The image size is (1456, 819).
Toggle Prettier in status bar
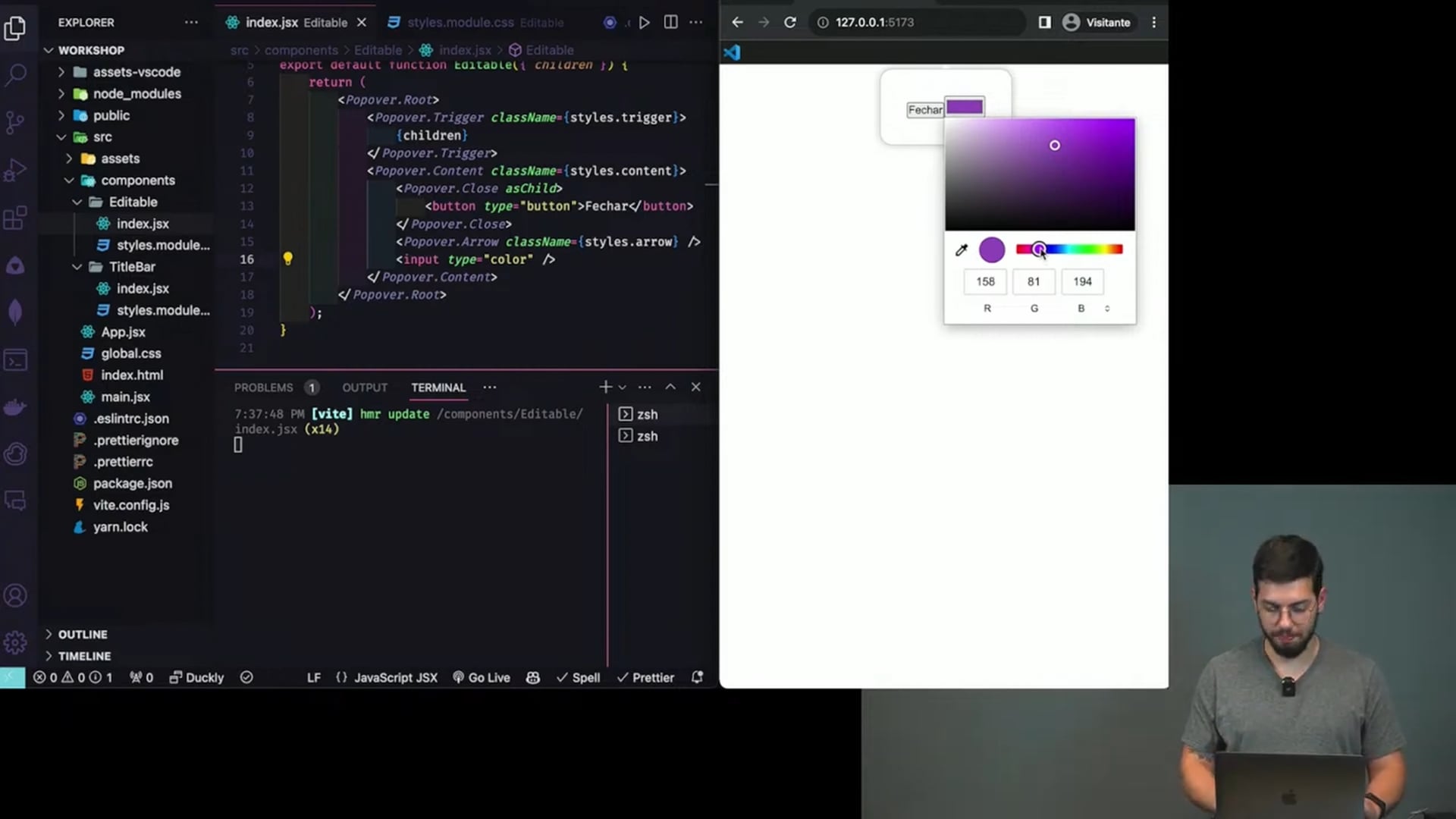pos(645,677)
